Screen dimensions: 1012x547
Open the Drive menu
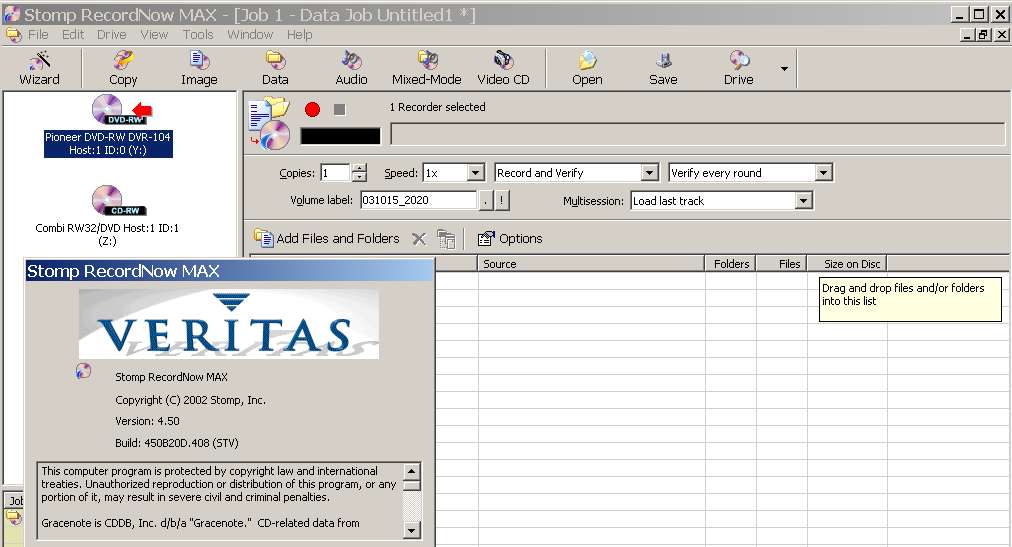pyautogui.click(x=112, y=34)
